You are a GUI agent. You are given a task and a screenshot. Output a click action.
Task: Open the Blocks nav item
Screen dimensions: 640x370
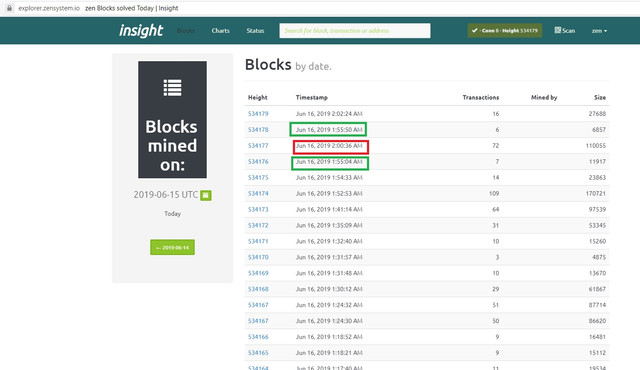click(x=186, y=31)
